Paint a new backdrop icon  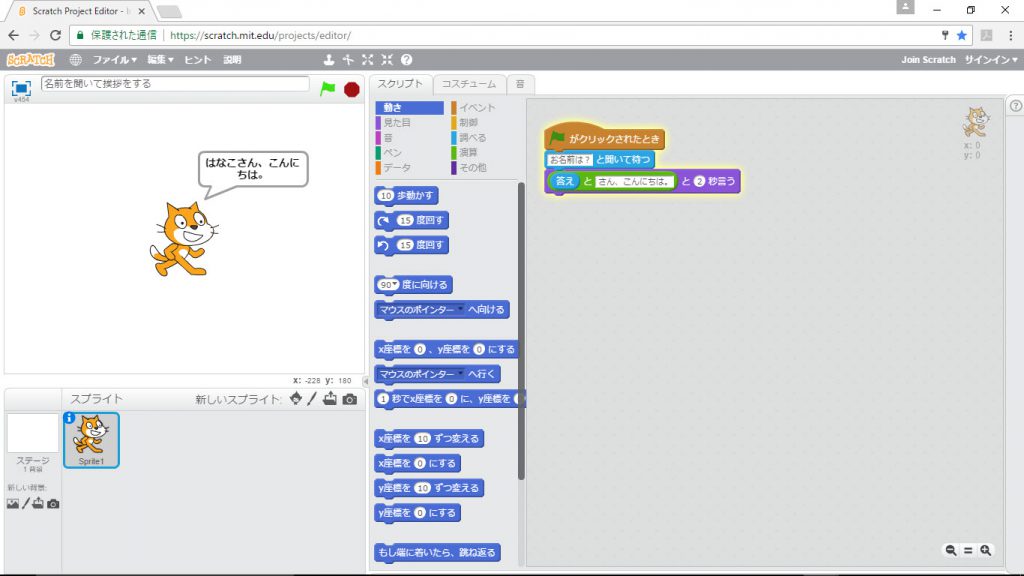(25, 504)
